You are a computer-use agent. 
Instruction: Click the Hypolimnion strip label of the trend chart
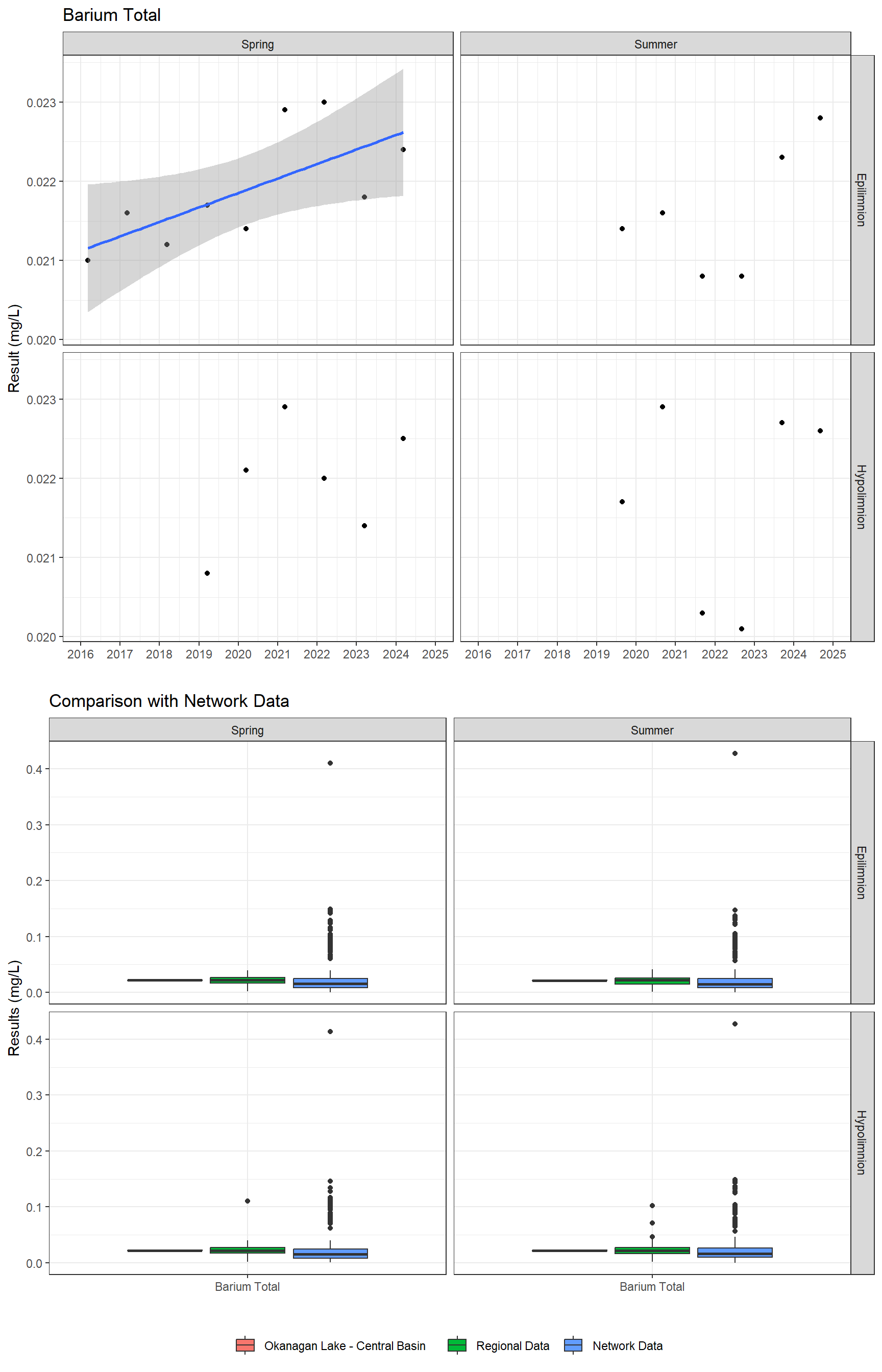[x=862, y=497]
